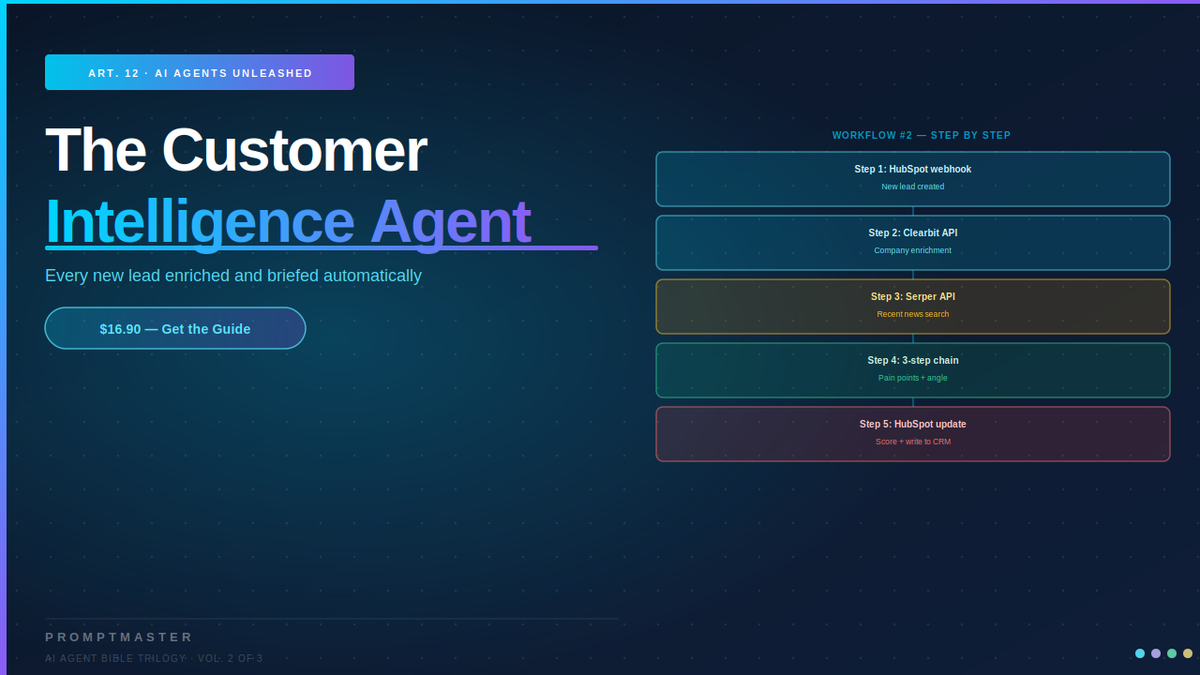The height and width of the screenshot is (675, 1200).
Task: Select the Step 2: Clearbit API card
Action: click(913, 243)
